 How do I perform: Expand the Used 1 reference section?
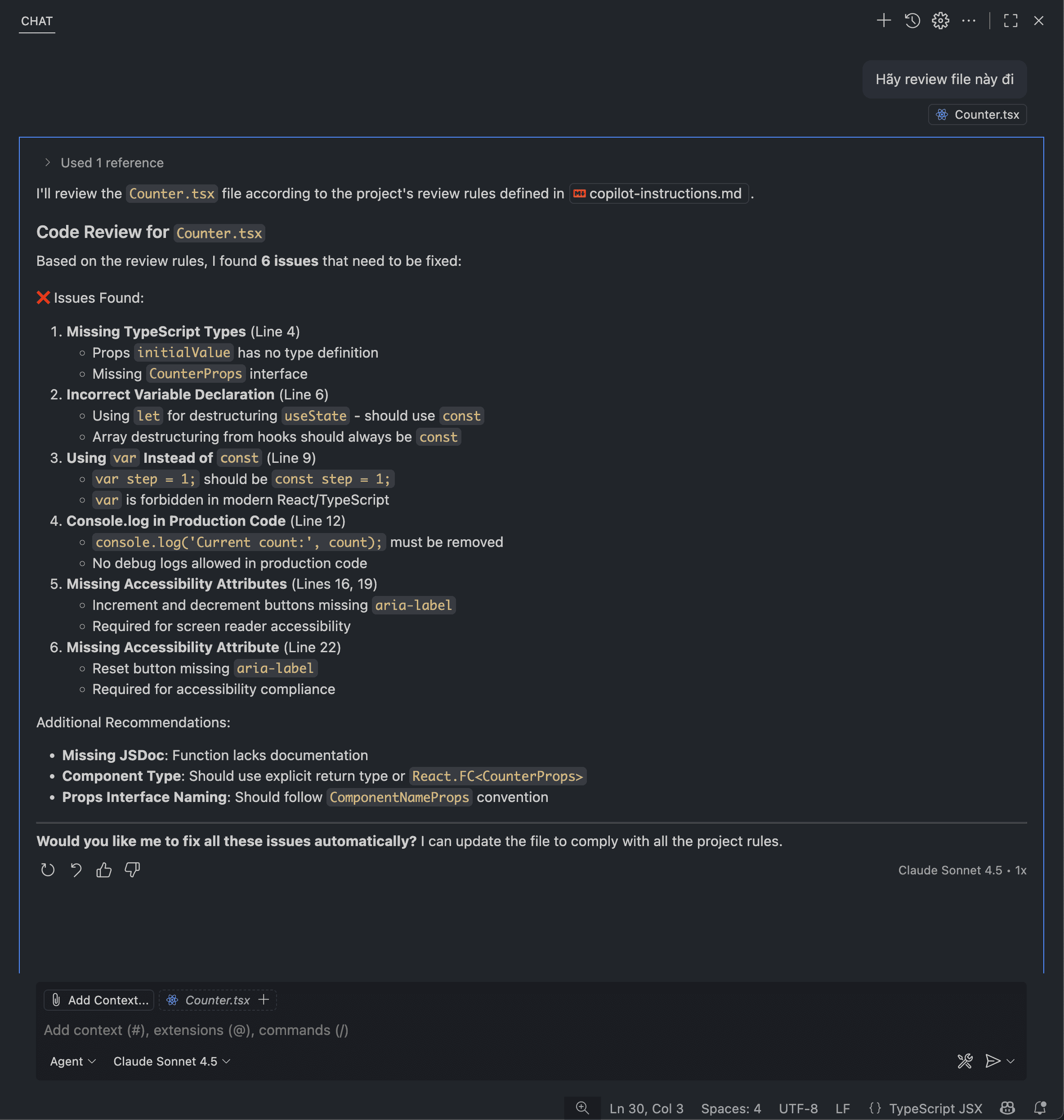(104, 163)
